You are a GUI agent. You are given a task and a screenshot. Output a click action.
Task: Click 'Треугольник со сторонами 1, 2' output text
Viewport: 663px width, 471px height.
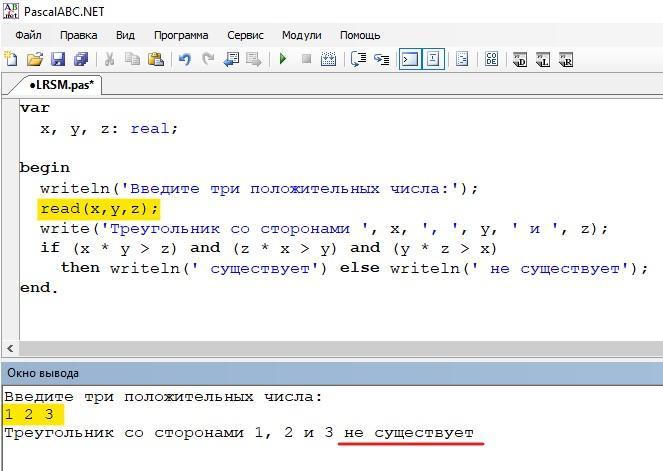pyautogui.click(x=148, y=433)
